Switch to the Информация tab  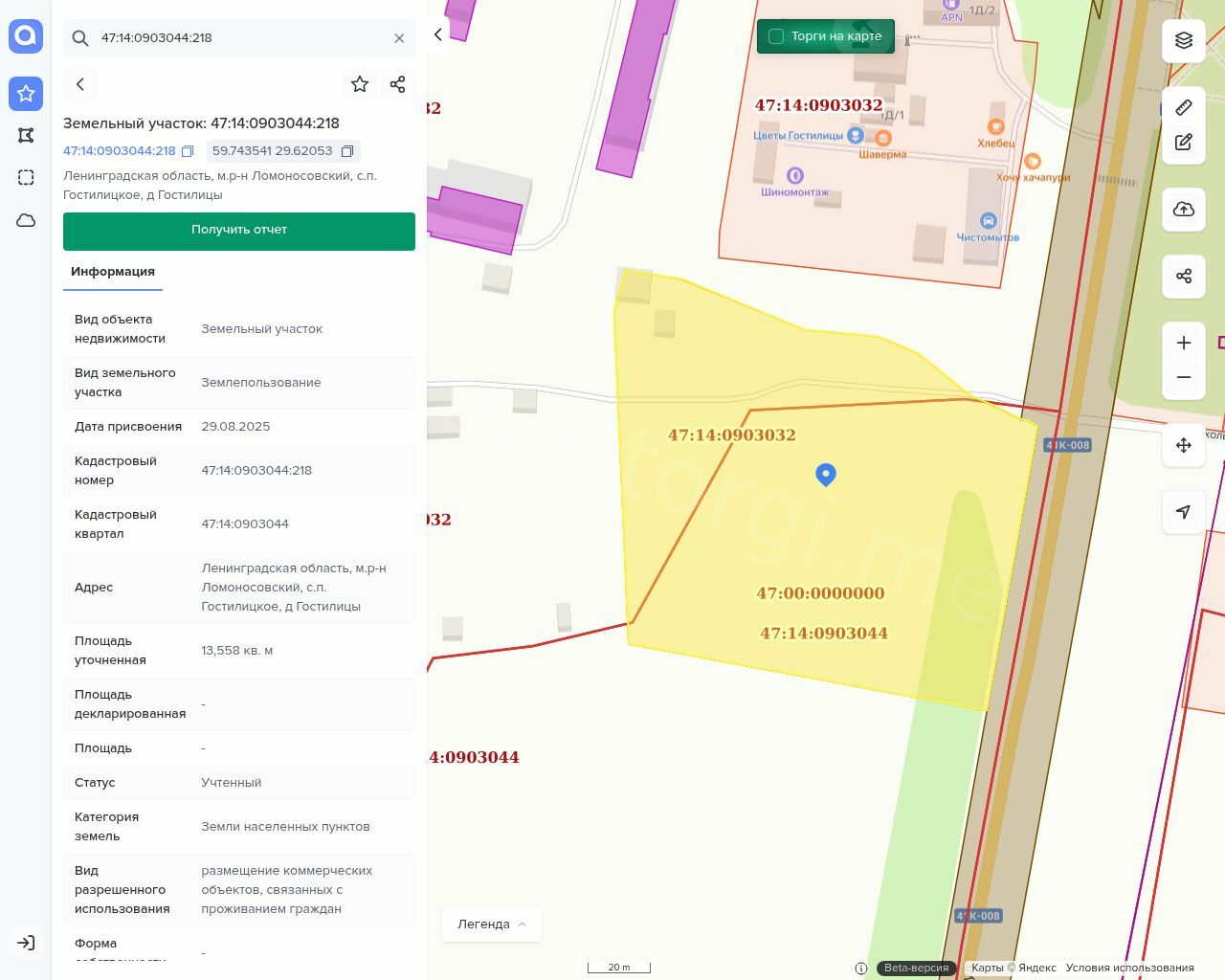[x=113, y=272]
